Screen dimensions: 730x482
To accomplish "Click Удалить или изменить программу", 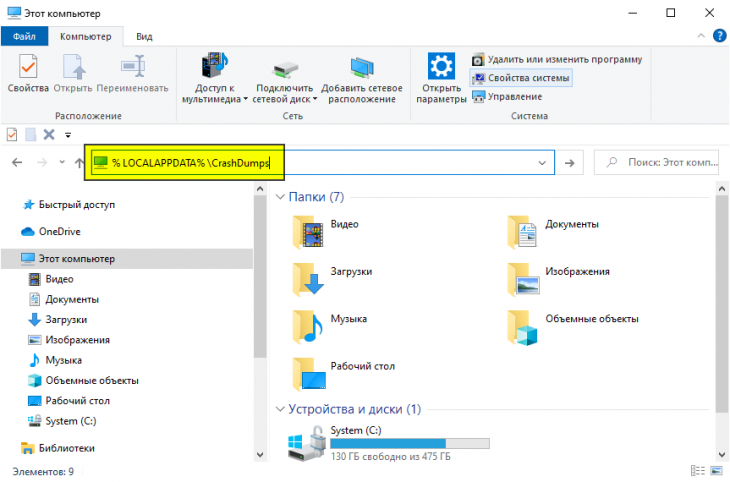I will [x=556, y=59].
